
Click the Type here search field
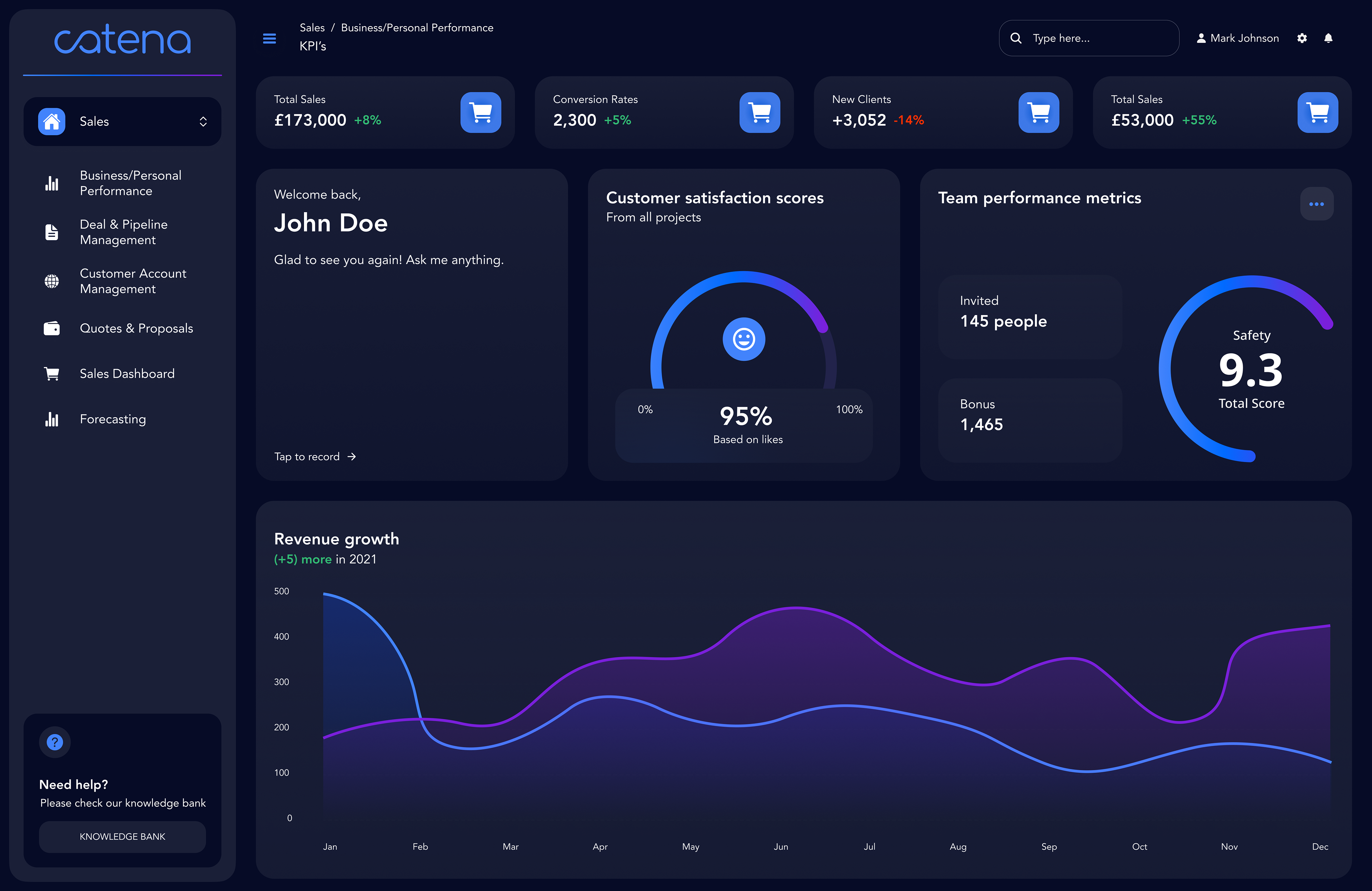pyautogui.click(x=1089, y=38)
